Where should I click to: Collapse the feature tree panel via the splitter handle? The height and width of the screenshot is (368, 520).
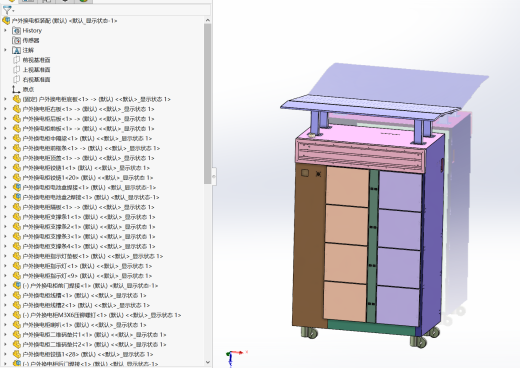point(214,177)
